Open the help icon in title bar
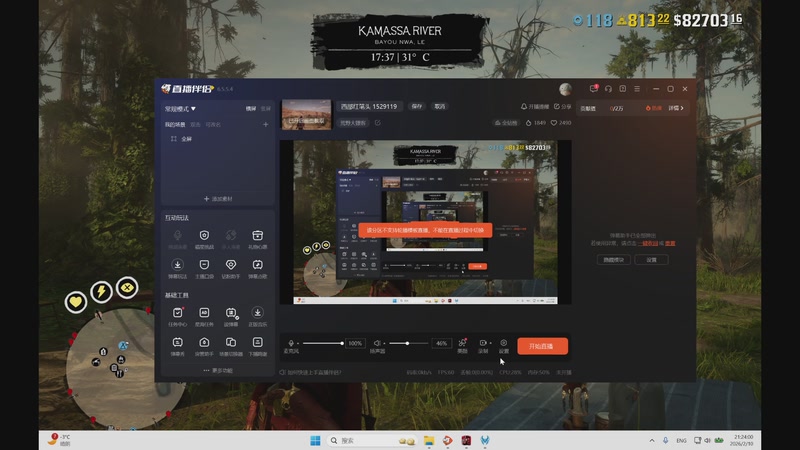The height and width of the screenshot is (450, 800). (x=622, y=89)
